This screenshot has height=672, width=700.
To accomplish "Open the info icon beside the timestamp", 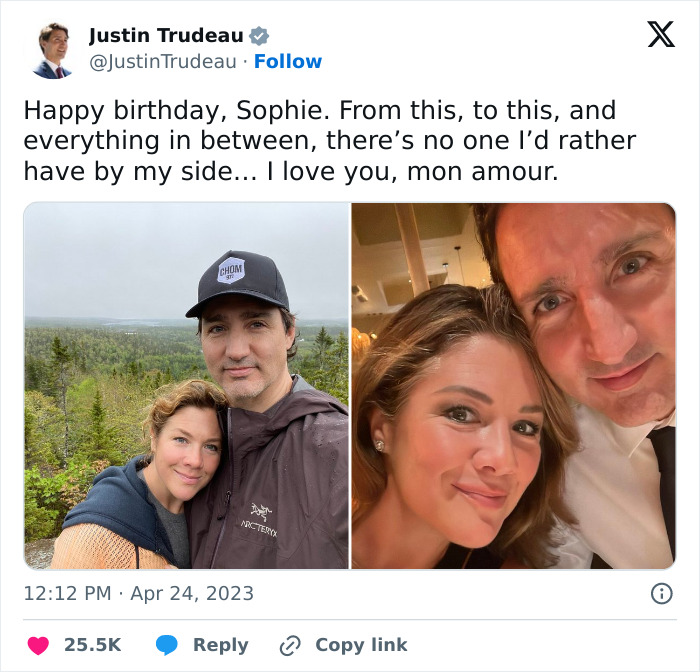I will coord(661,593).
